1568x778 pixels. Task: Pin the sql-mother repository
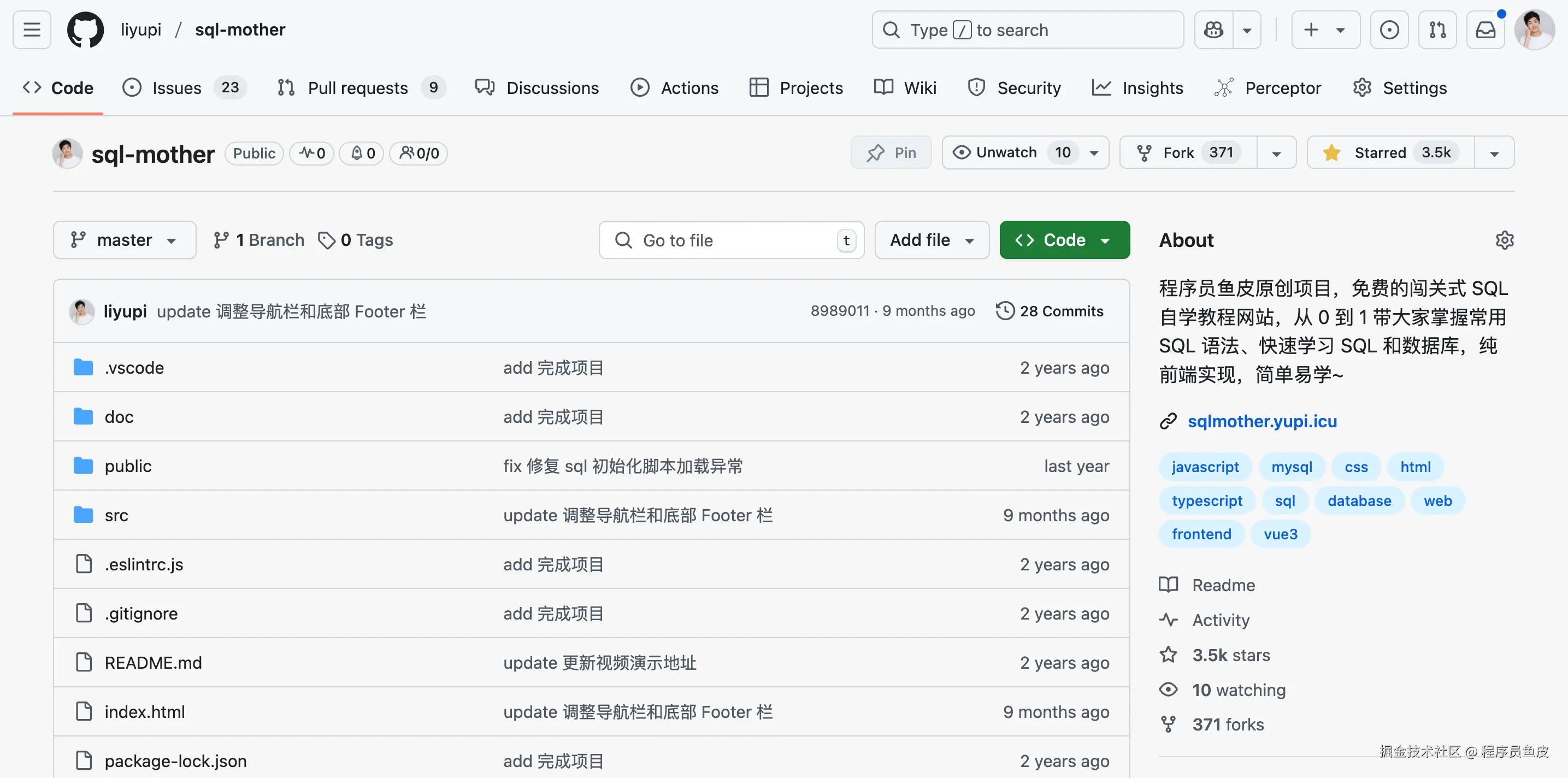[x=891, y=152]
